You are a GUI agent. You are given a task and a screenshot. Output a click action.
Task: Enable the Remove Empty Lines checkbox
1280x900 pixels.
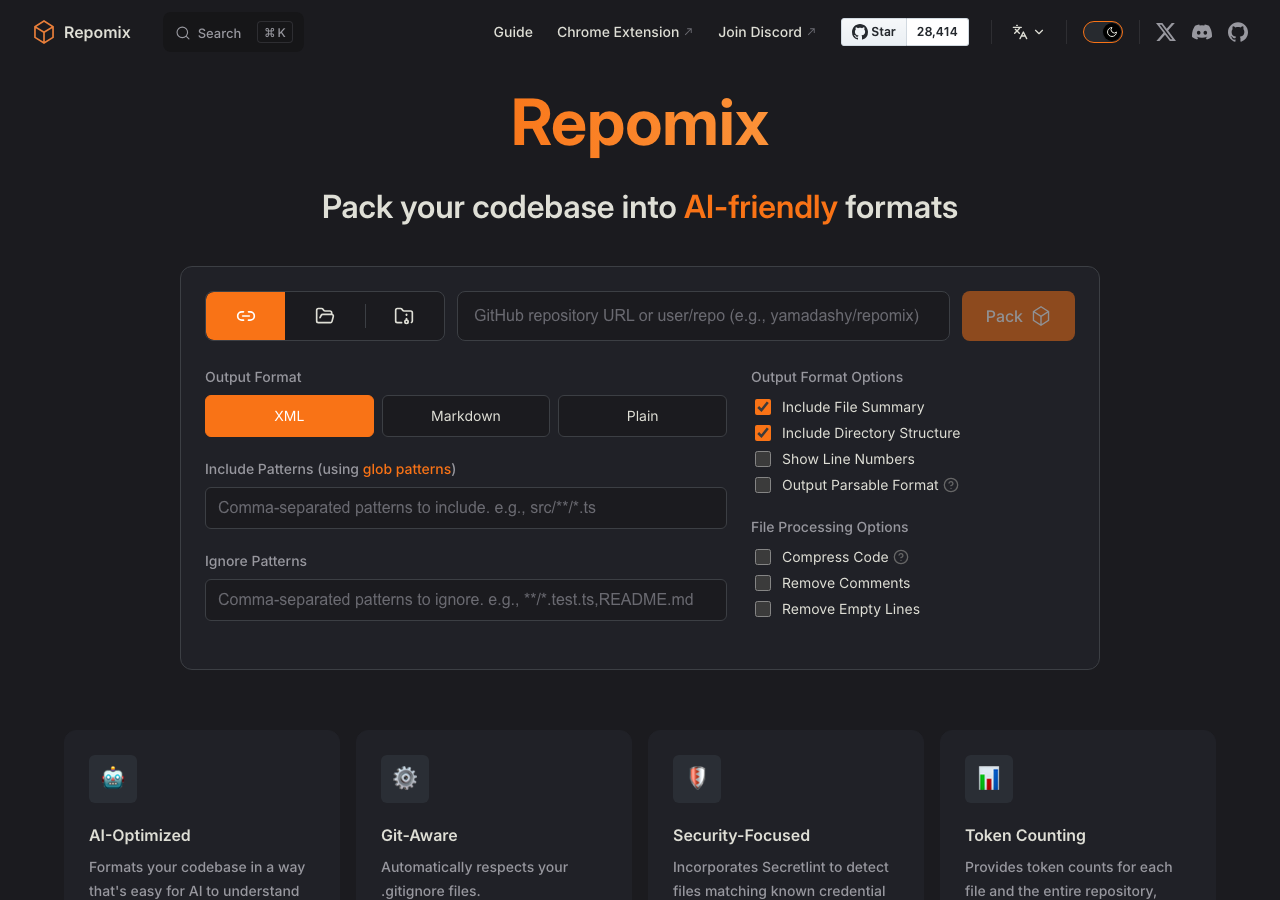click(763, 609)
